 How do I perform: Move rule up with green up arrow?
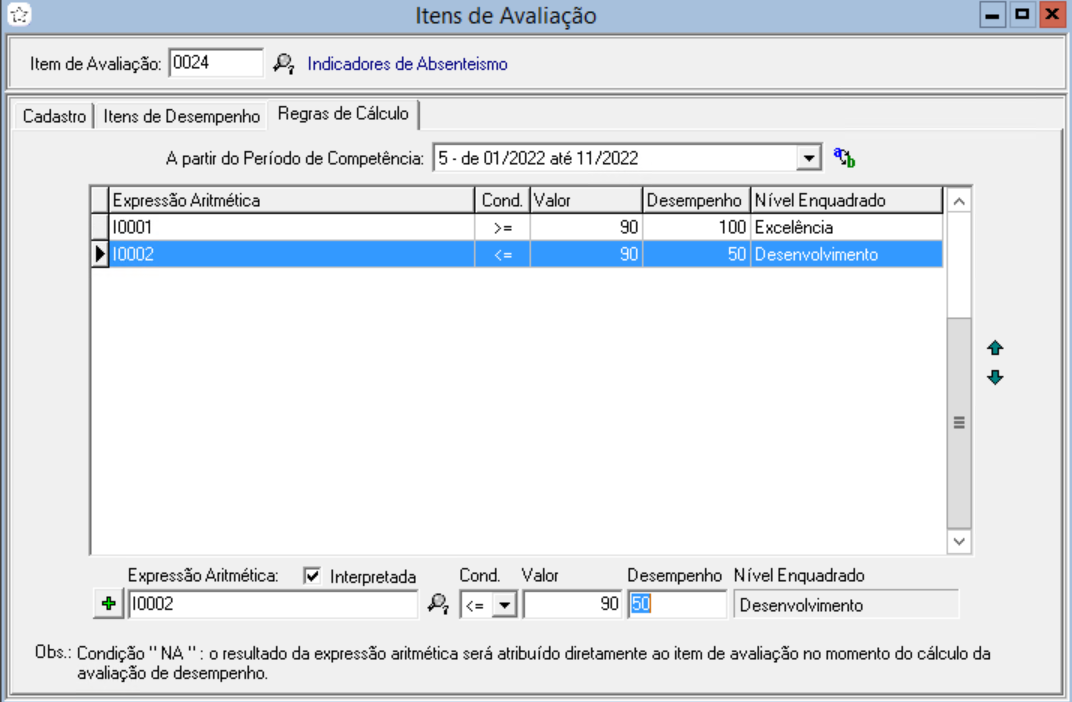click(x=995, y=349)
